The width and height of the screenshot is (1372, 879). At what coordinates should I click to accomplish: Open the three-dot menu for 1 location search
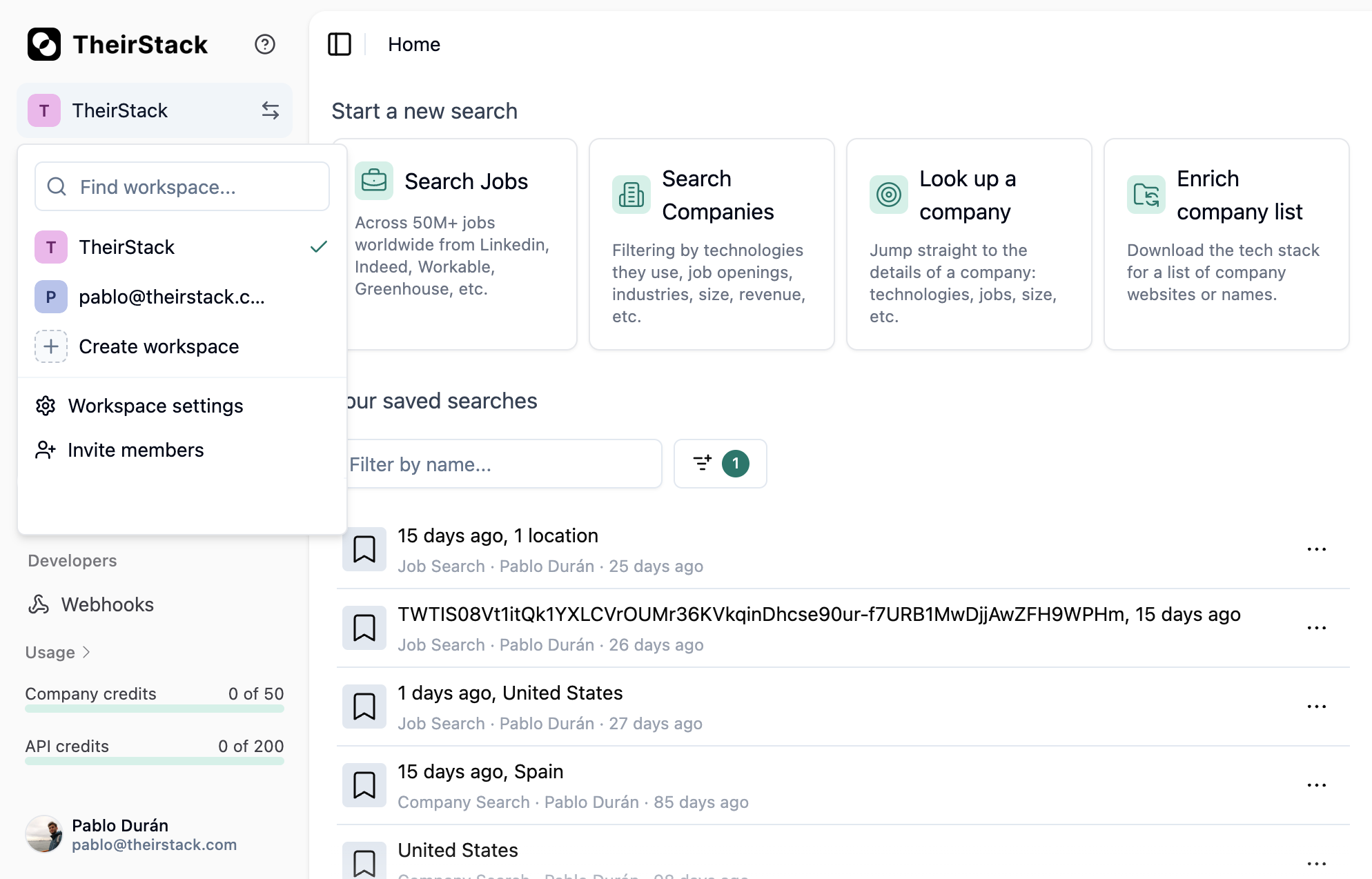click(1316, 549)
